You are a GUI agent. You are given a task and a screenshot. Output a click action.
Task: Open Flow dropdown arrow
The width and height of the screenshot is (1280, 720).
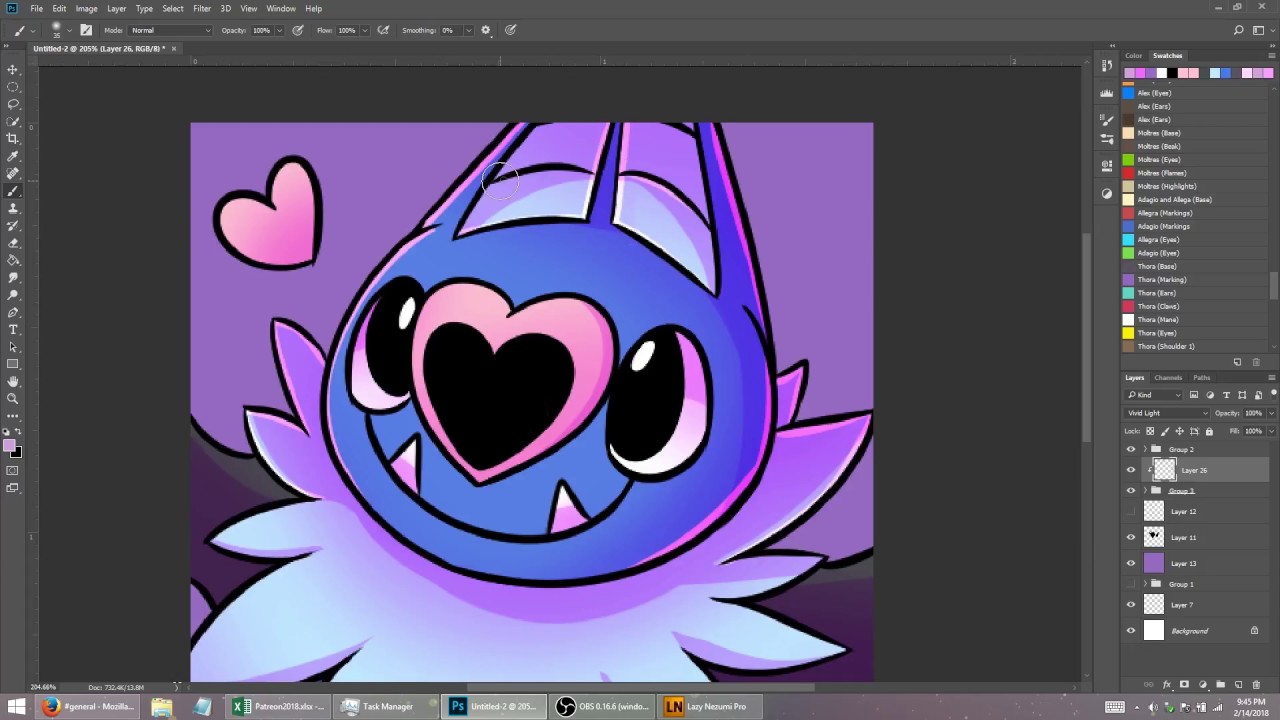365,30
